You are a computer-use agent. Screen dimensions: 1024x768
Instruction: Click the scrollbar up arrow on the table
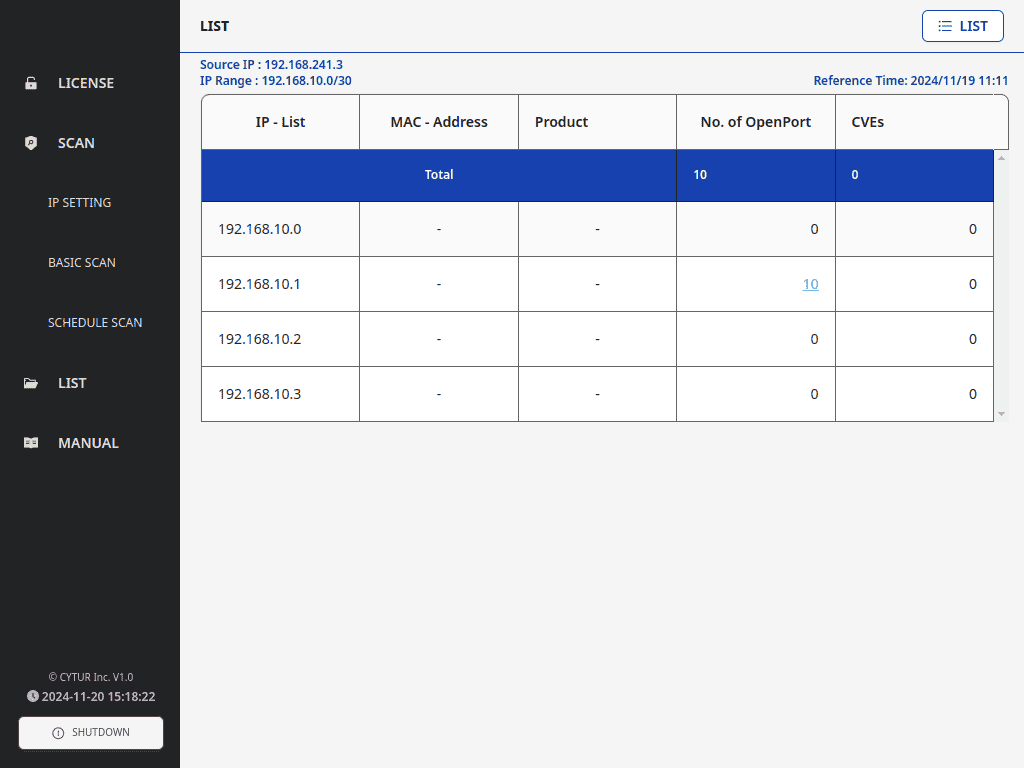(x=1001, y=158)
